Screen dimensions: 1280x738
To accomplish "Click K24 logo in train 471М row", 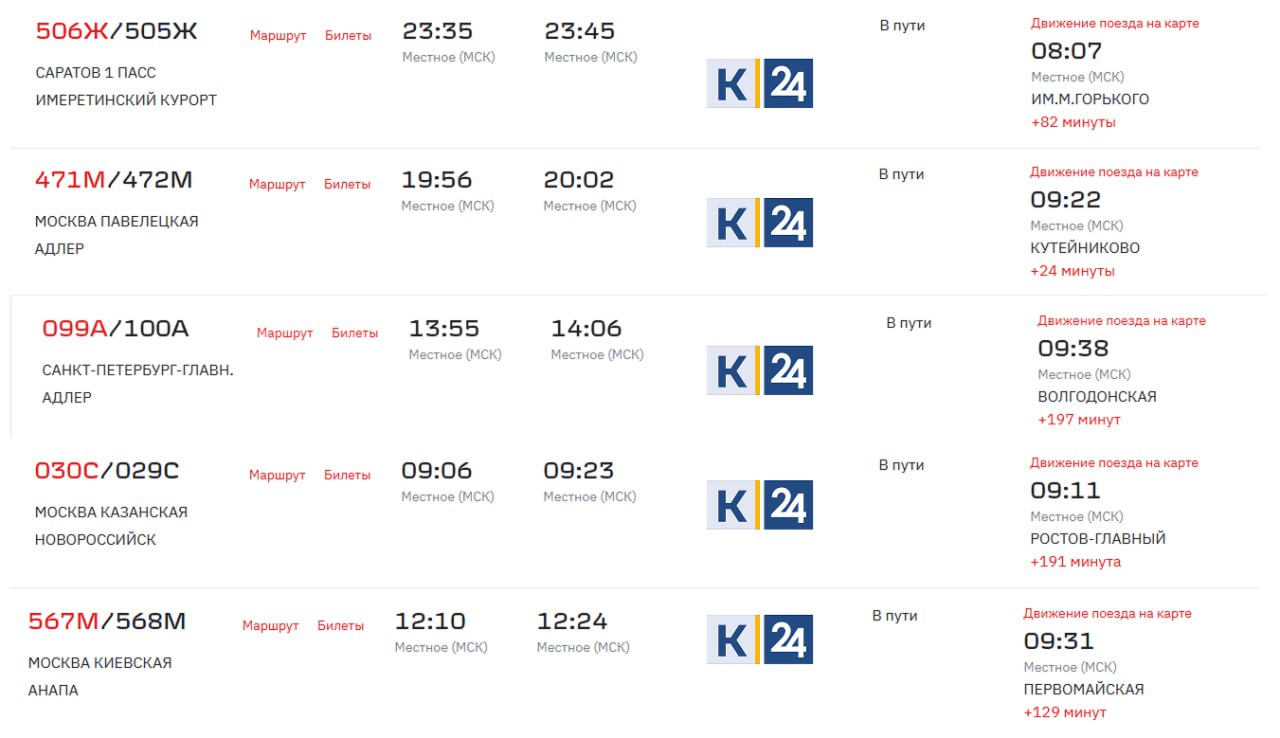I will pos(759,222).
